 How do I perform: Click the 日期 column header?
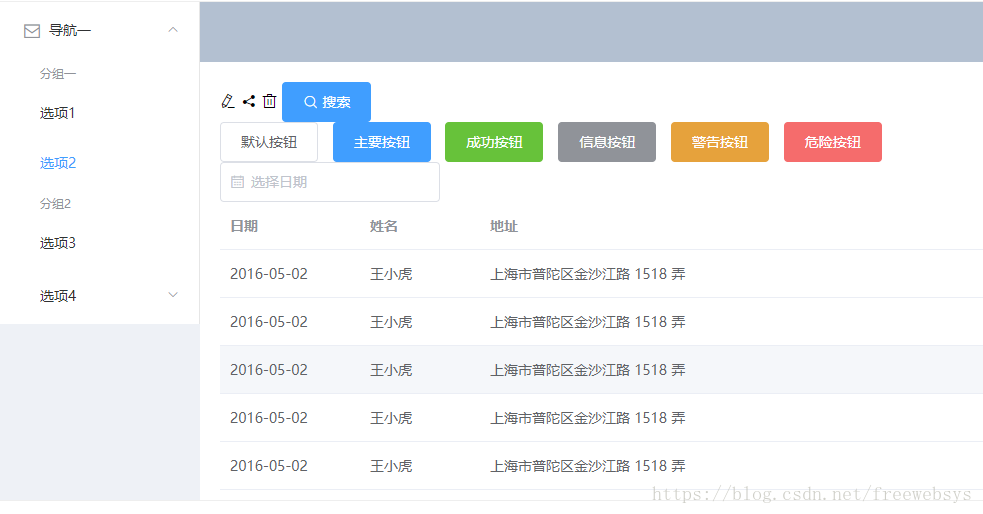click(x=244, y=226)
